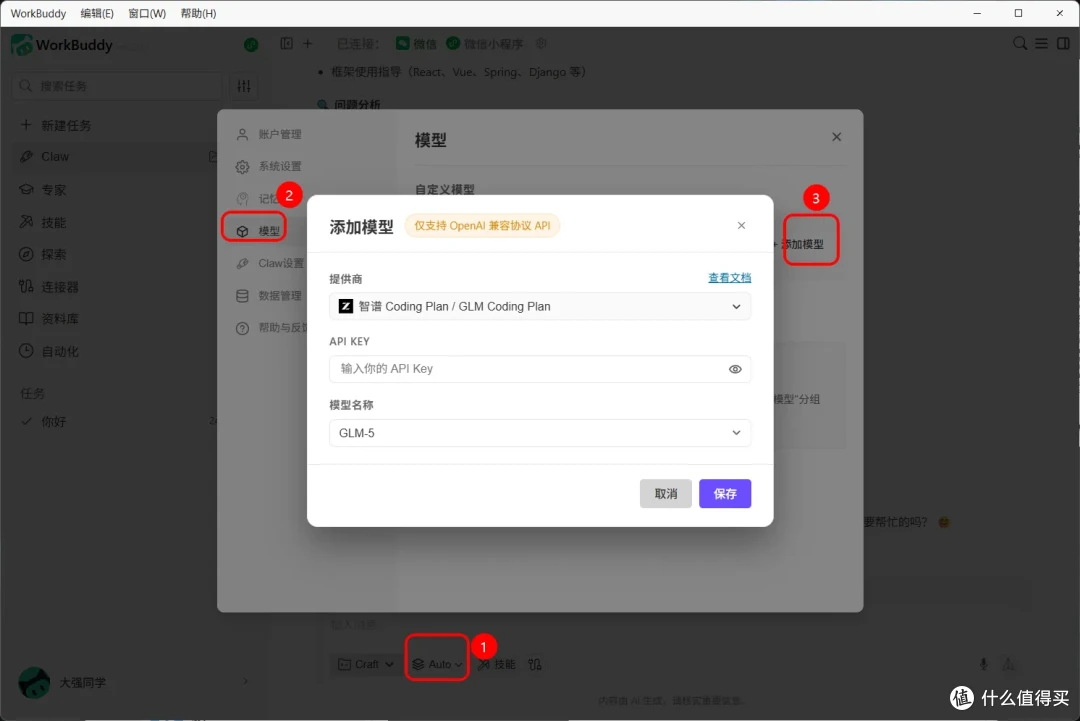Viewport: 1080px width, 721px height.
Task: Select the 你好 task in task list
Action: (53, 421)
